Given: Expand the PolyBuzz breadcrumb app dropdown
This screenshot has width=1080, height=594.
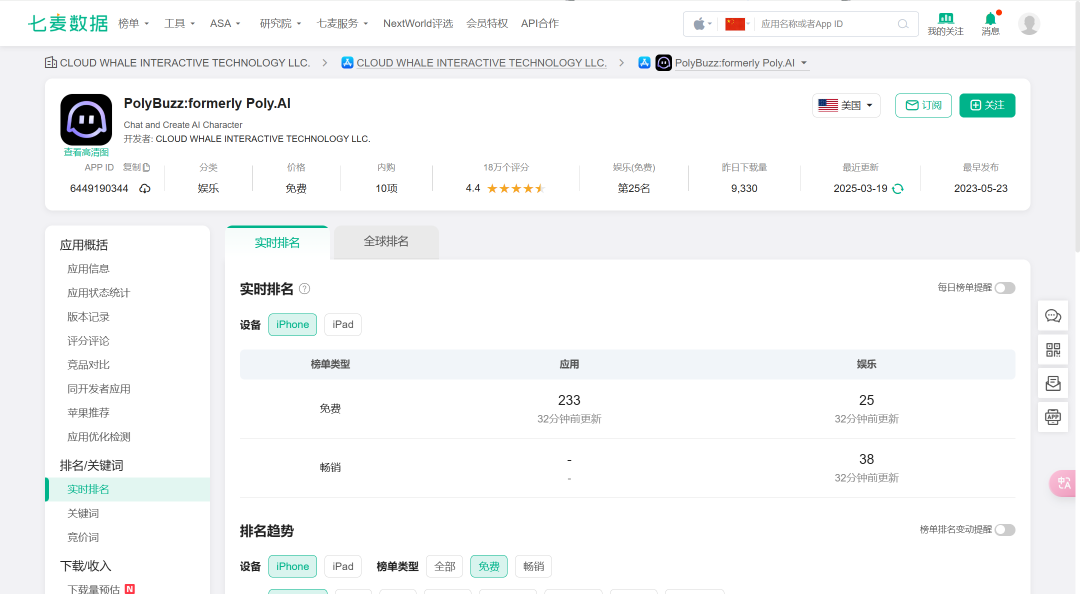Looking at the screenshot, I should point(804,63).
